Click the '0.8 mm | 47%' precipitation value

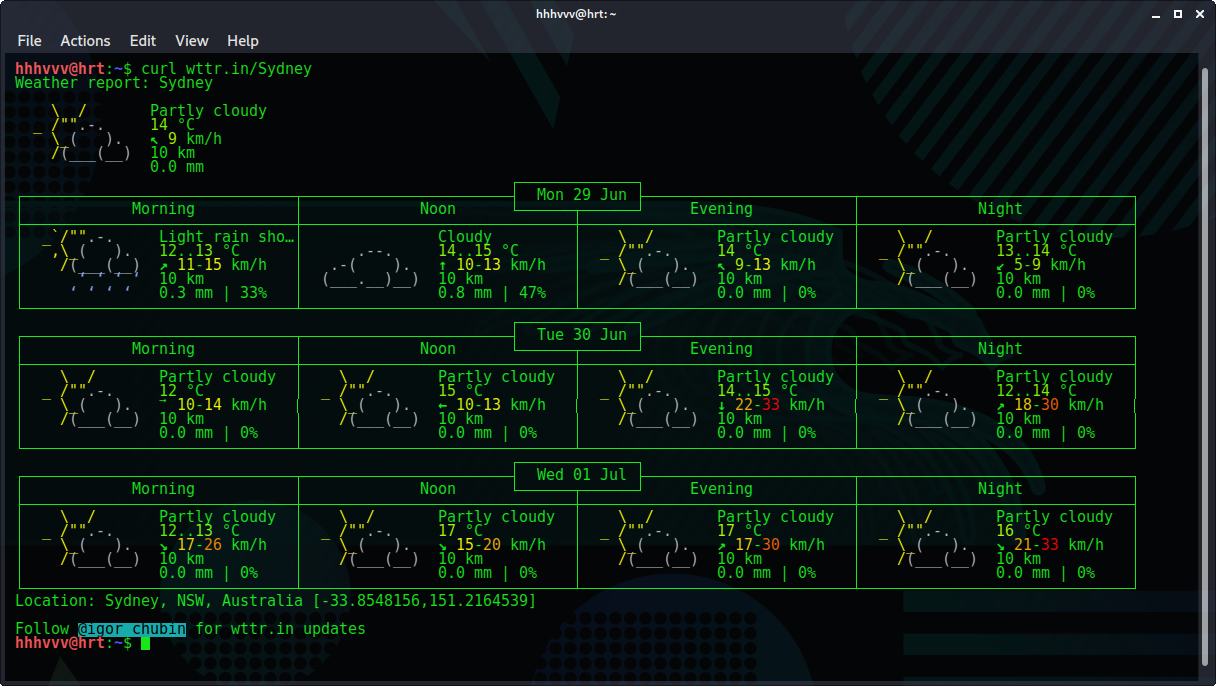pyautogui.click(x=492, y=293)
